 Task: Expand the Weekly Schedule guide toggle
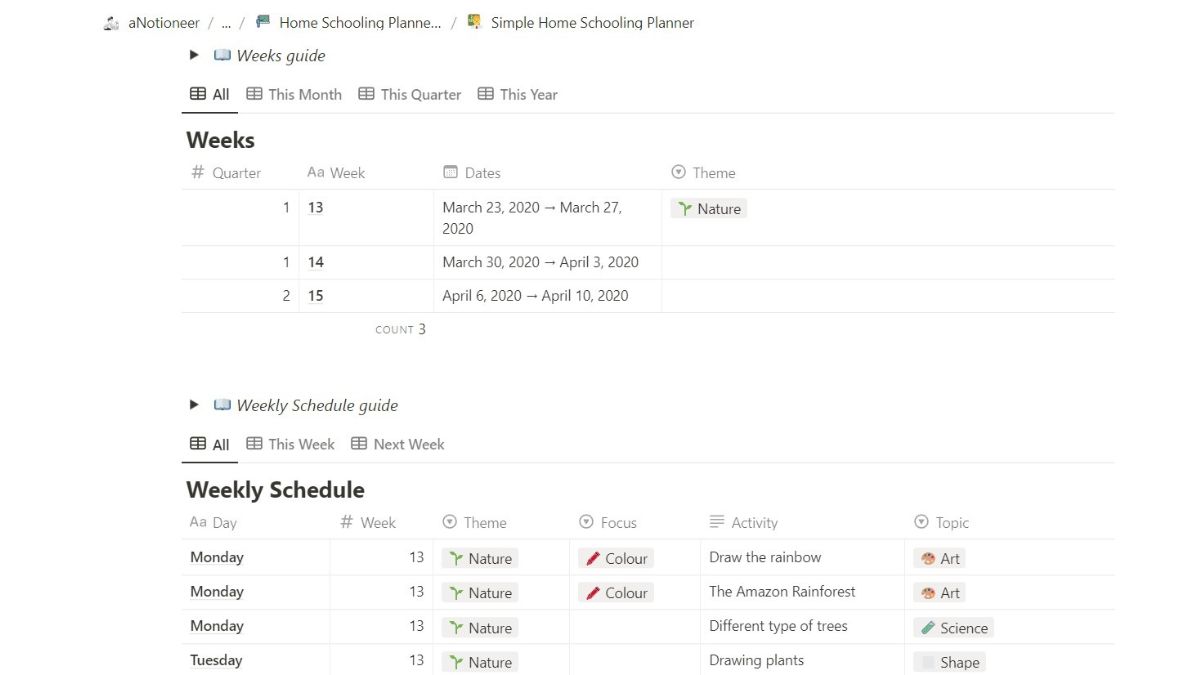194,406
